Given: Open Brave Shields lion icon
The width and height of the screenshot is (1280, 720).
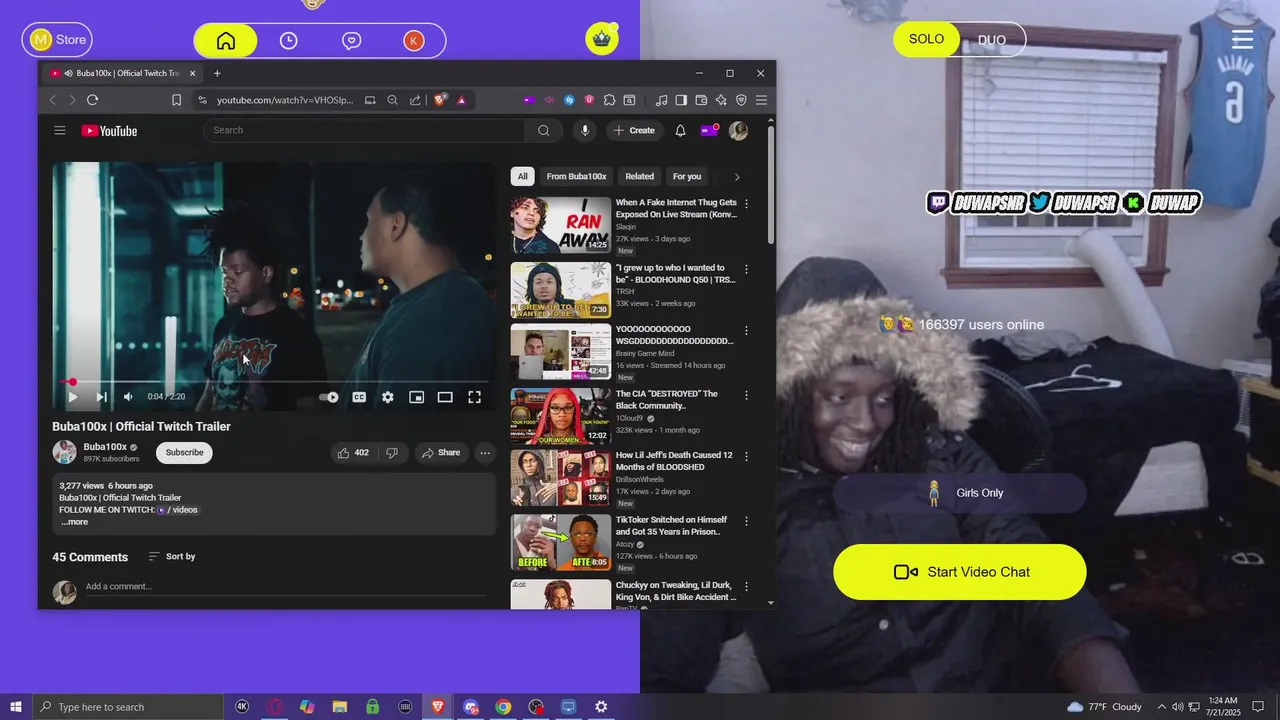Looking at the screenshot, I should pos(439,100).
